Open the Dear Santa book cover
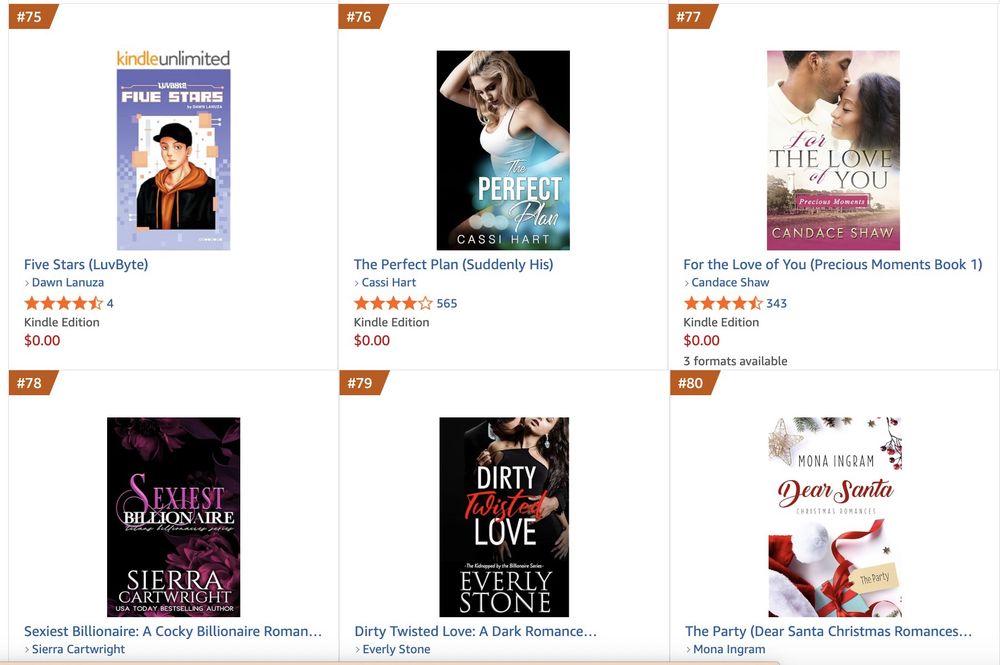Viewport: 1000px width, 665px height. 835,517
